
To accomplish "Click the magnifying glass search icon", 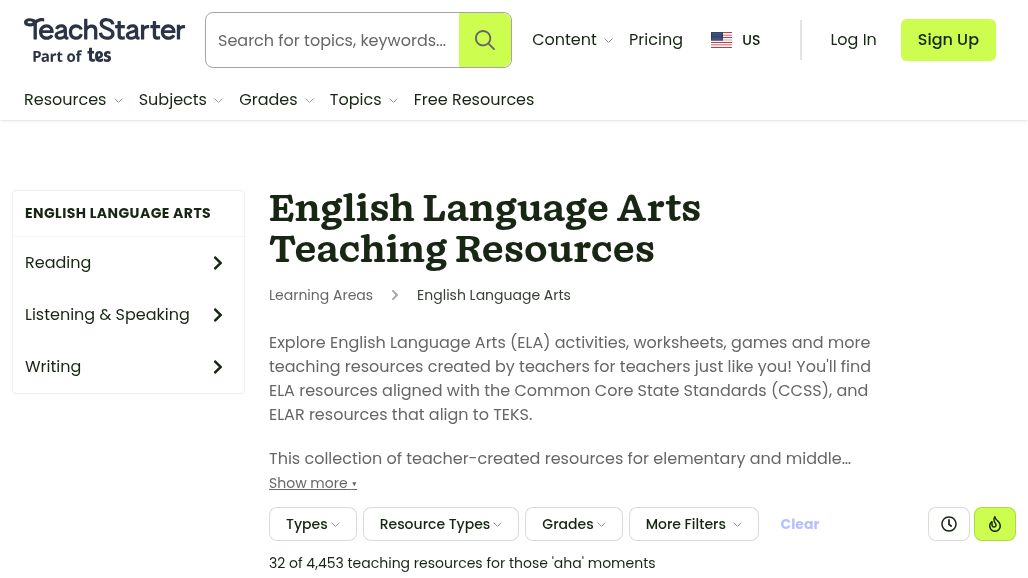I will (485, 40).
